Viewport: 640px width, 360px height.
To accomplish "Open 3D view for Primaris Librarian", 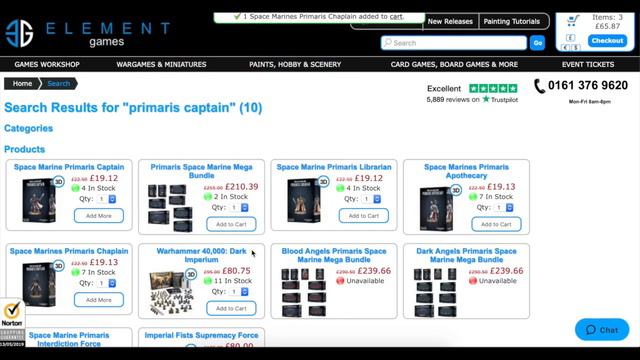I will 324,181.
